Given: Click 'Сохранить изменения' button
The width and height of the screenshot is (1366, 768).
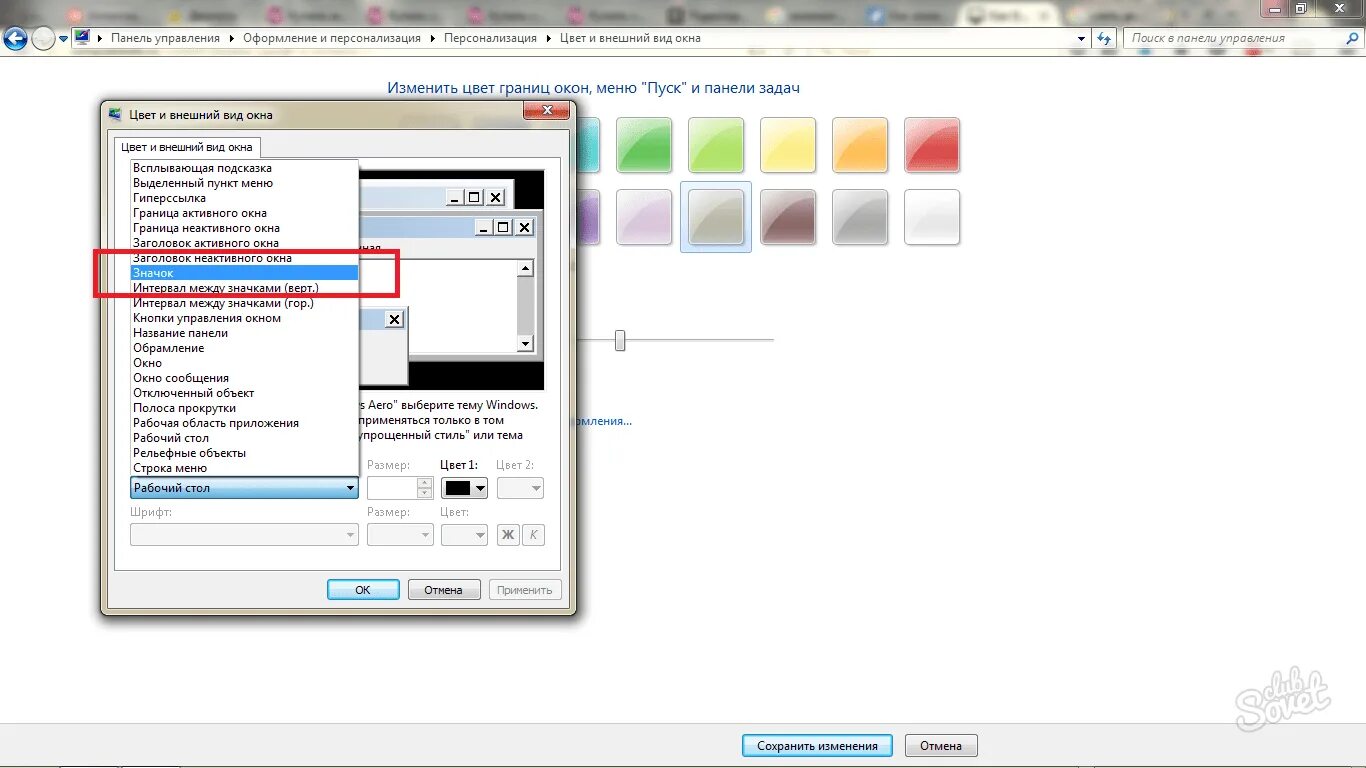Looking at the screenshot, I should pyautogui.click(x=817, y=746).
